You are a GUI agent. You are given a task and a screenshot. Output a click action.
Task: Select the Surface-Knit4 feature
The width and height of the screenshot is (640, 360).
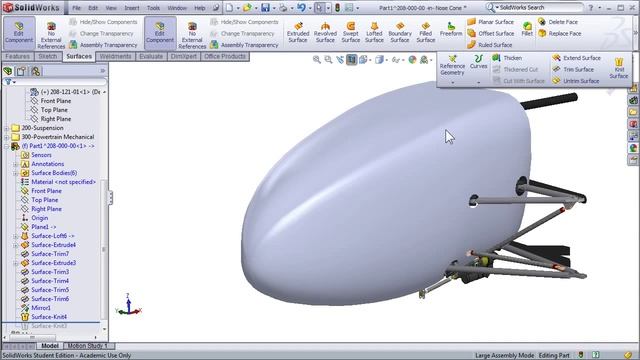tap(44, 317)
